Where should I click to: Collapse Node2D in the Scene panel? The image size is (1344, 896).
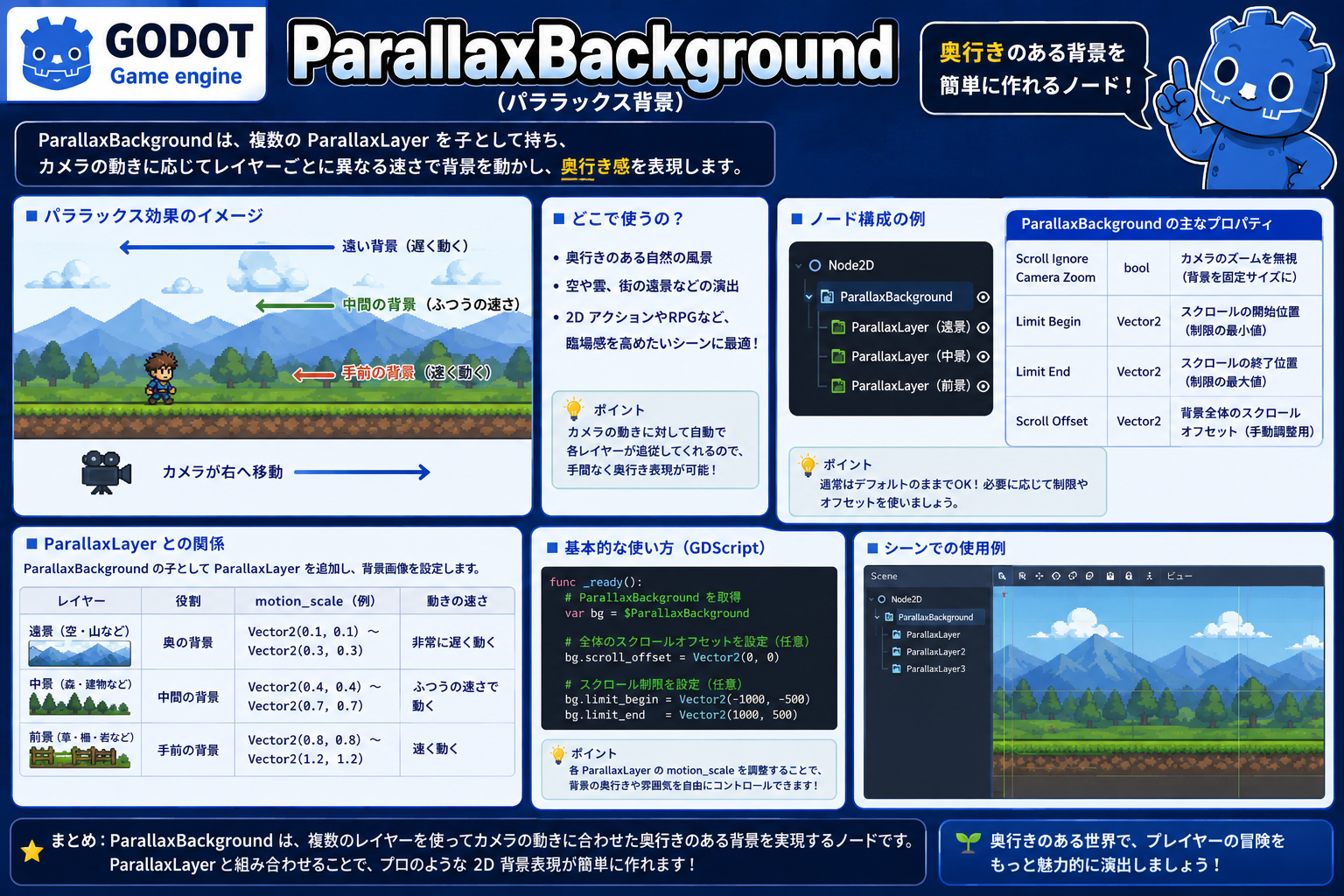[x=871, y=599]
